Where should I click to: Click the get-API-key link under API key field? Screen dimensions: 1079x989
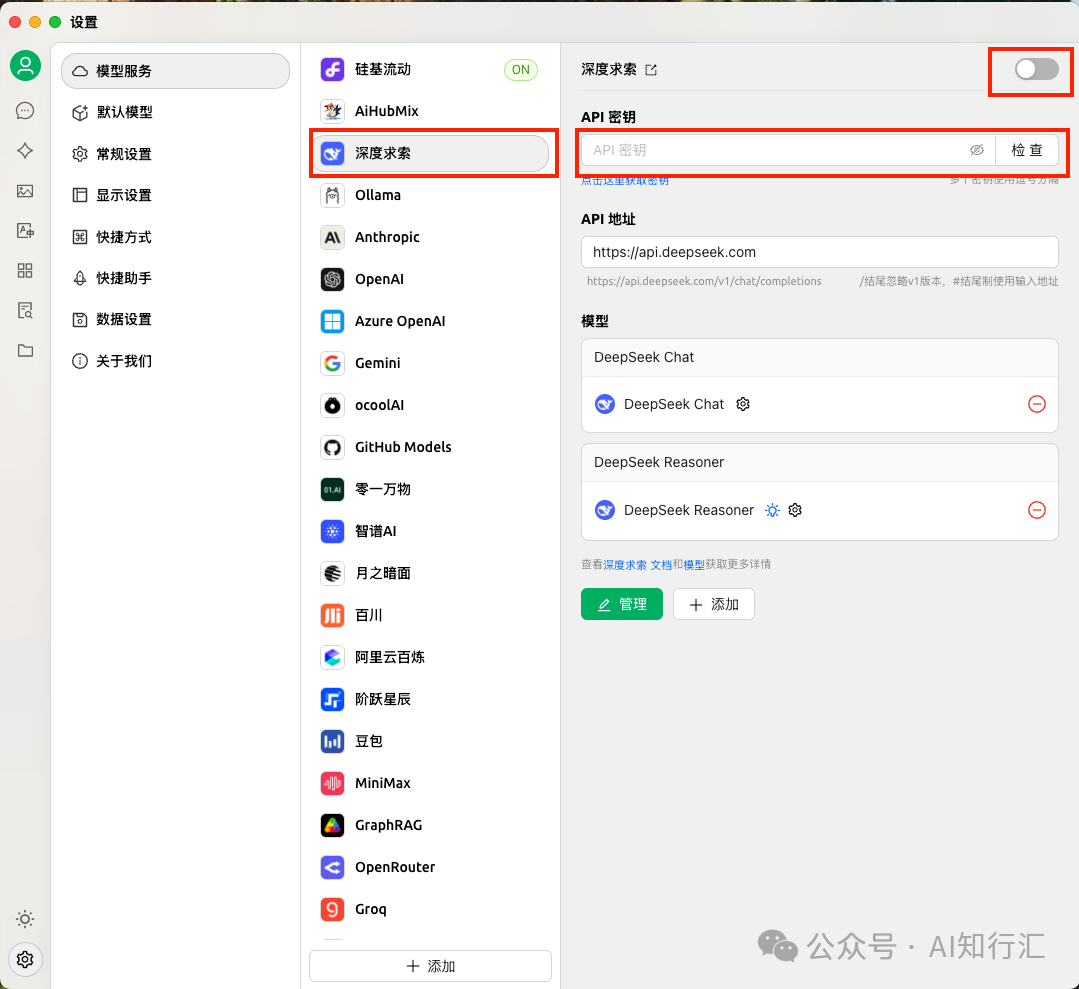tap(625, 180)
